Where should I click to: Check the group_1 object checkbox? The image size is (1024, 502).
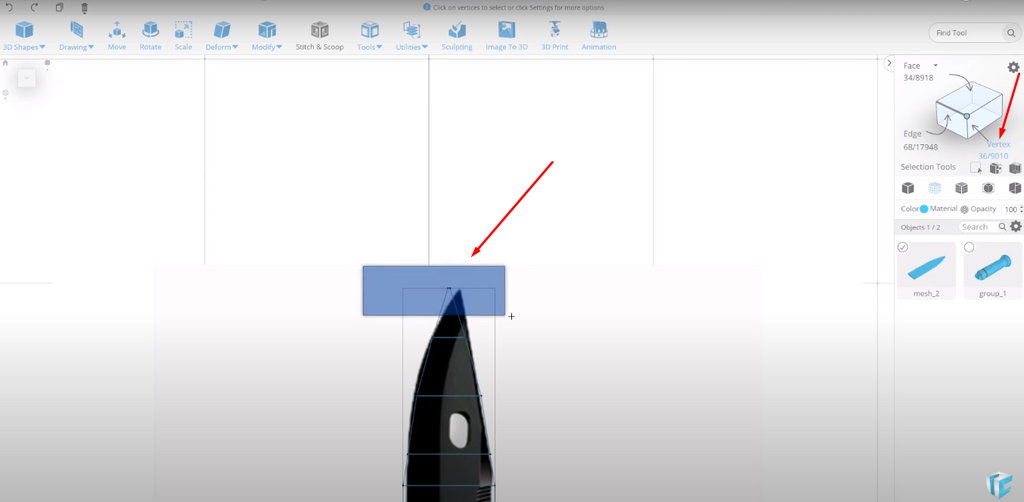969,247
